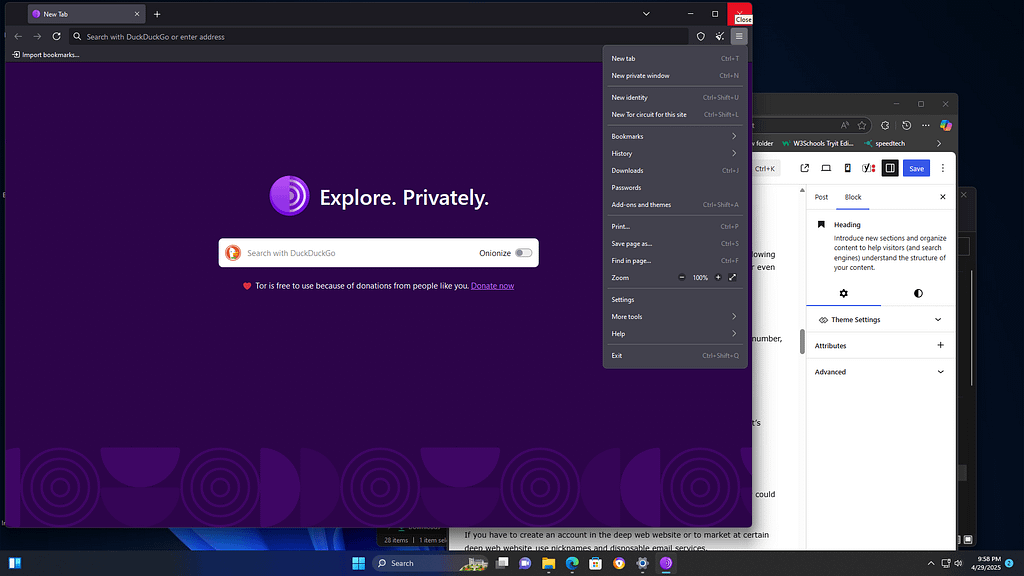The image size is (1024, 576).
Task: Expand Attributes with the plus icon
Action: pyautogui.click(x=940, y=345)
